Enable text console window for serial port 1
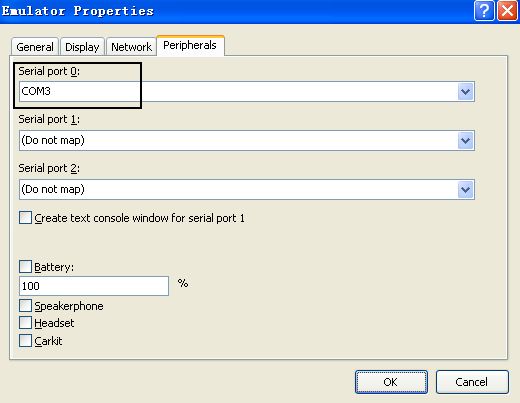Viewport: 520px width, 403px height. (25, 218)
